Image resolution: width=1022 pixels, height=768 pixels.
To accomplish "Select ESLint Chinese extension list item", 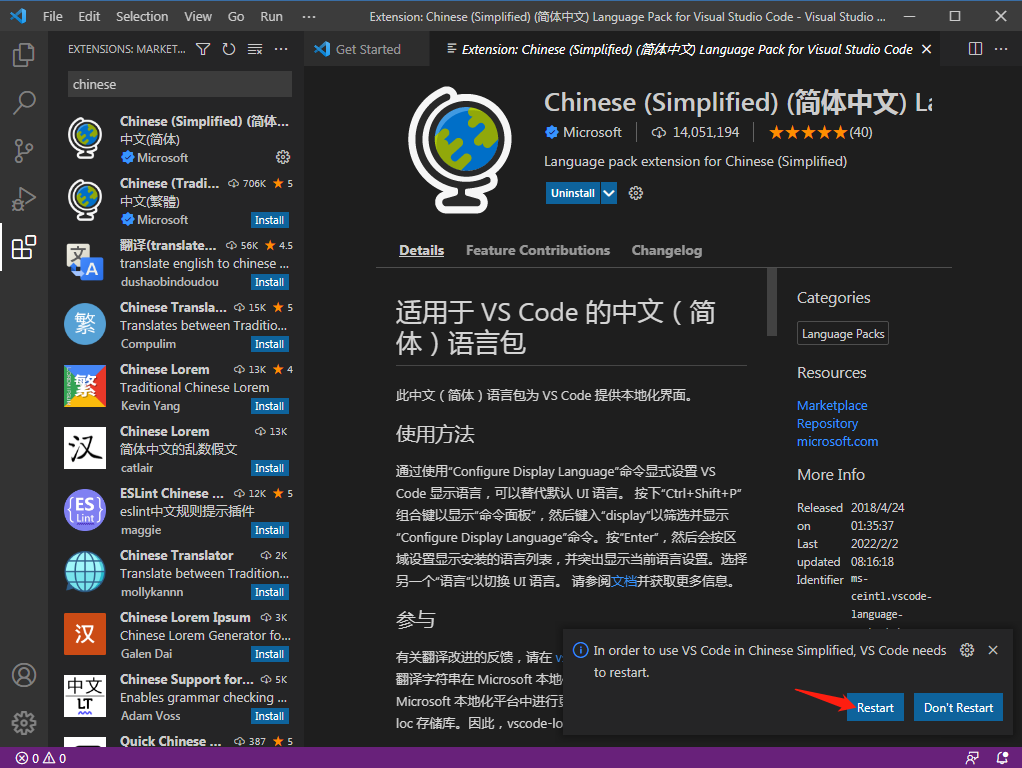I will pyautogui.click(x=177, y=511).
